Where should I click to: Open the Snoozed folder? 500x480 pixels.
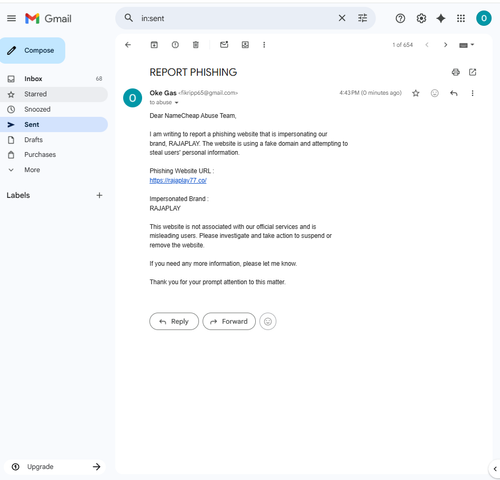point(53,109)
